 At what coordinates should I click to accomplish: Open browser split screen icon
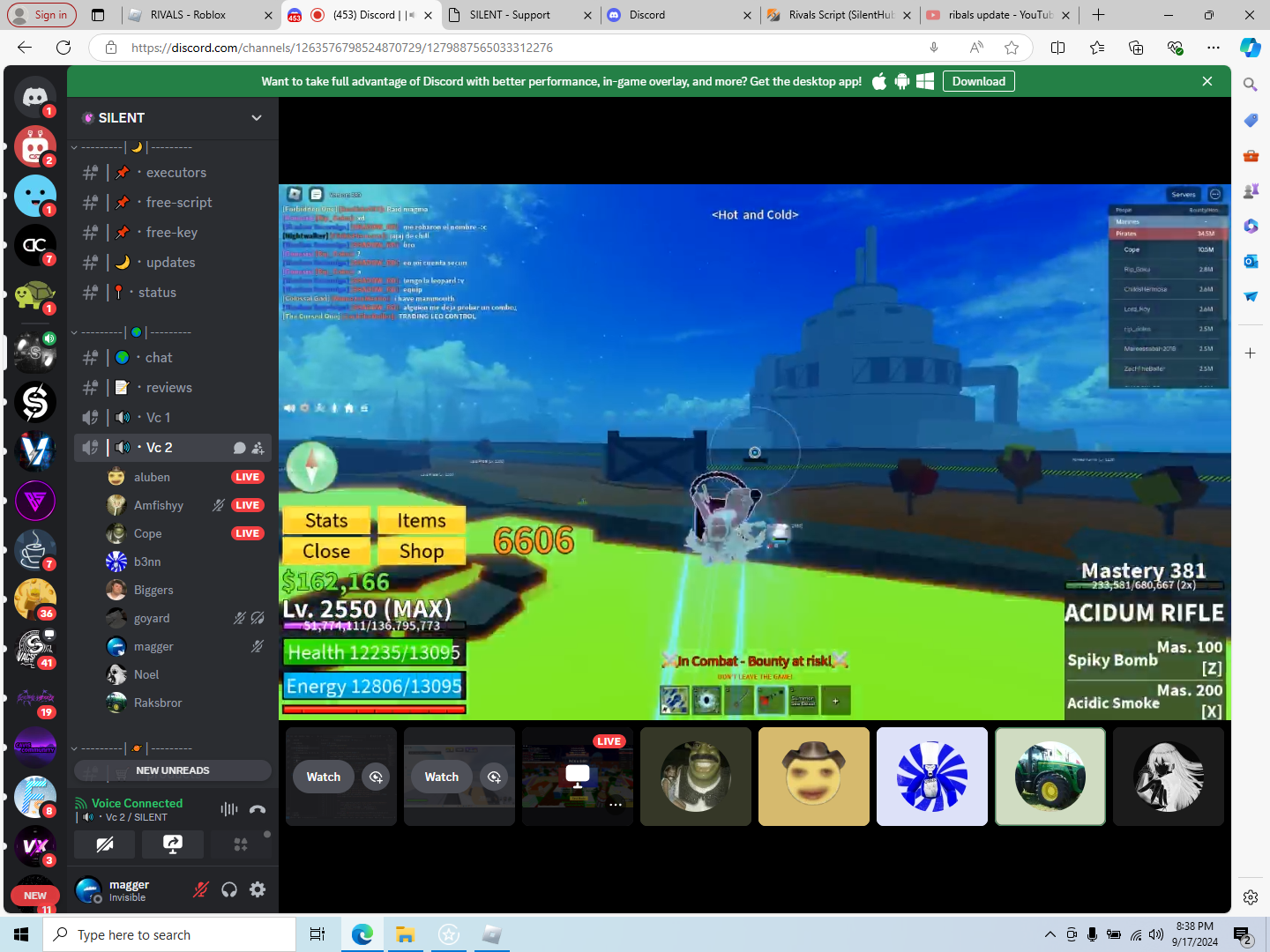click(1058, 48)
